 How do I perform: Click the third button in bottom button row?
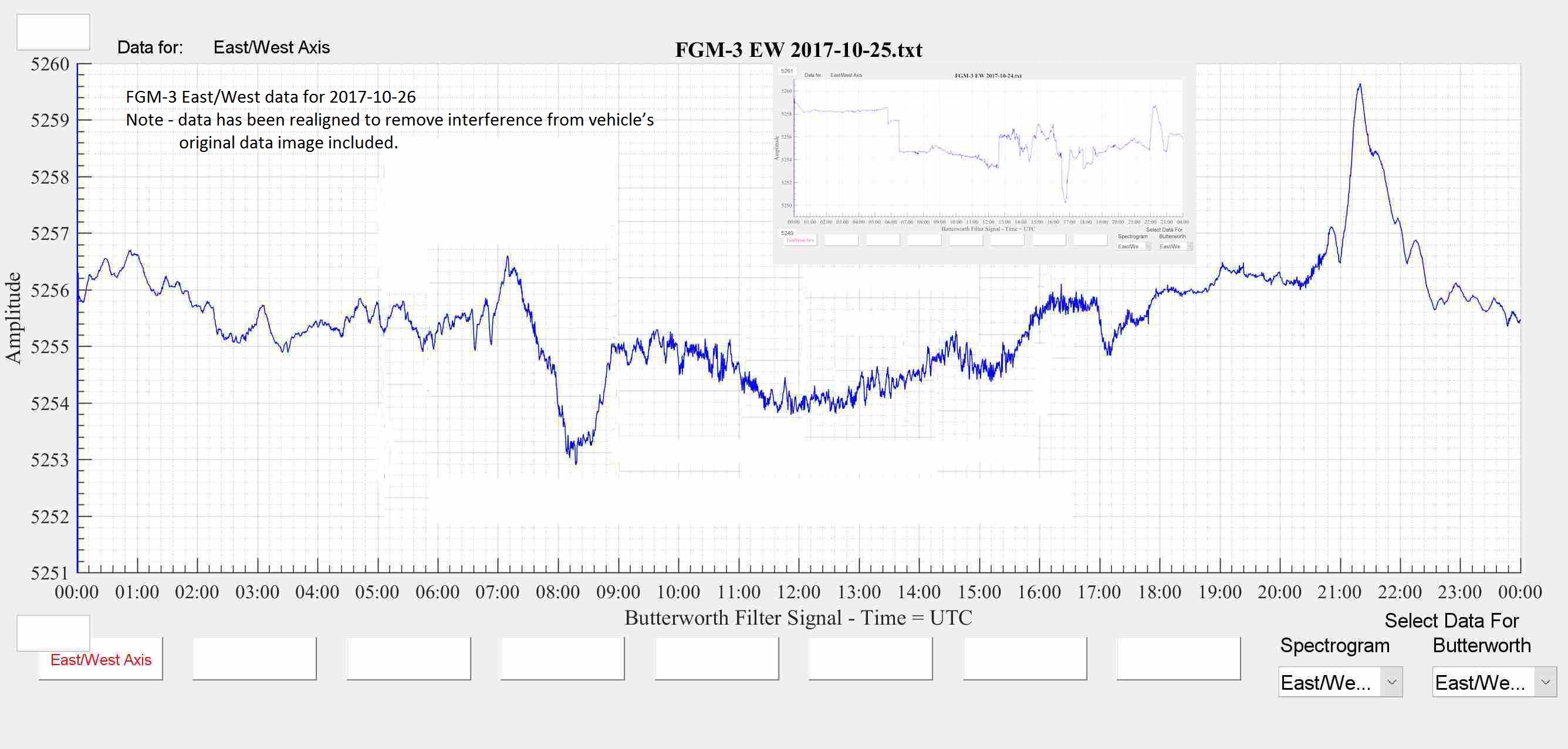(x=408, y=658)
